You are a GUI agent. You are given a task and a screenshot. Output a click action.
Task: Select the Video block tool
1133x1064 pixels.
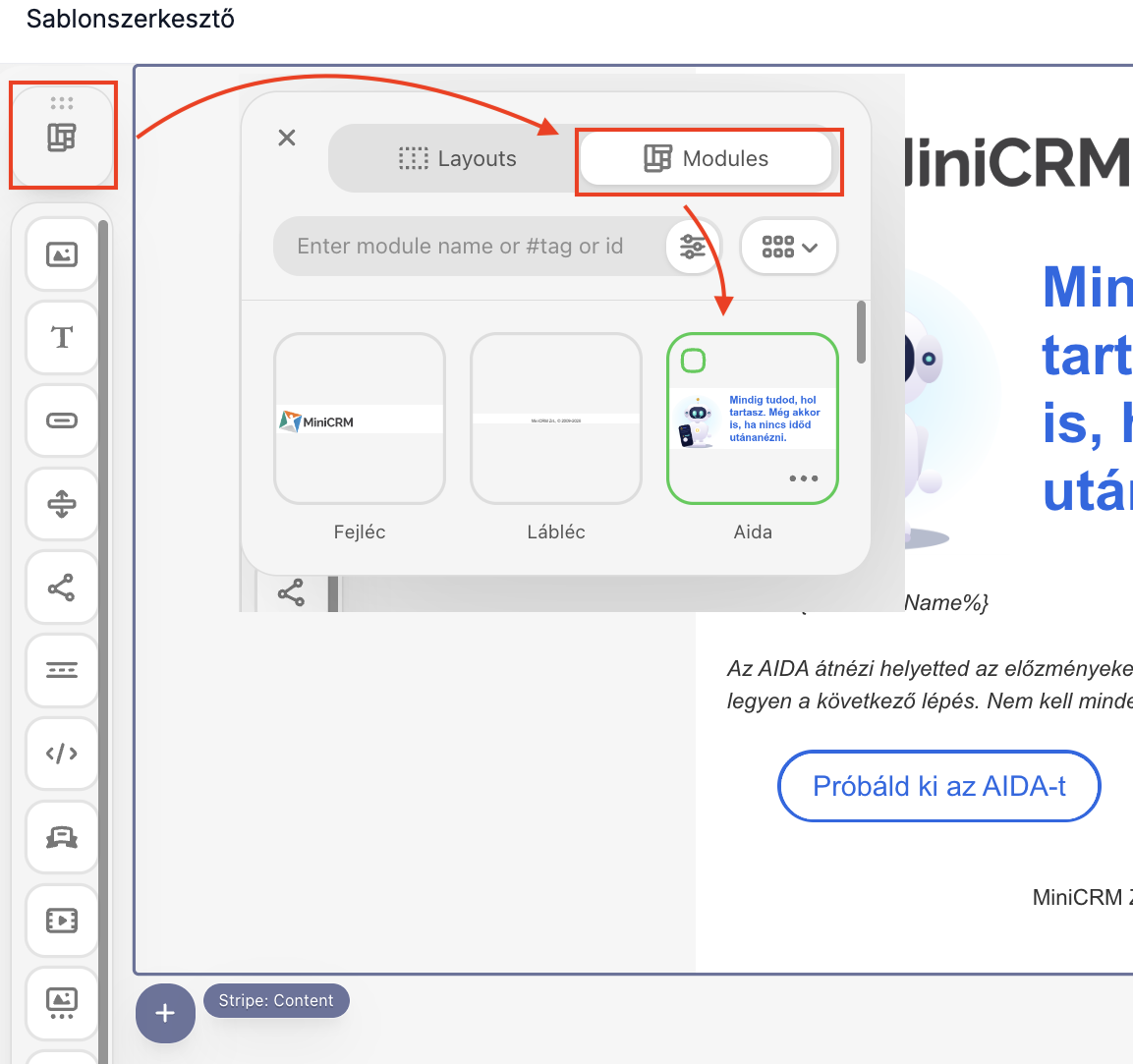click(62, 921)
